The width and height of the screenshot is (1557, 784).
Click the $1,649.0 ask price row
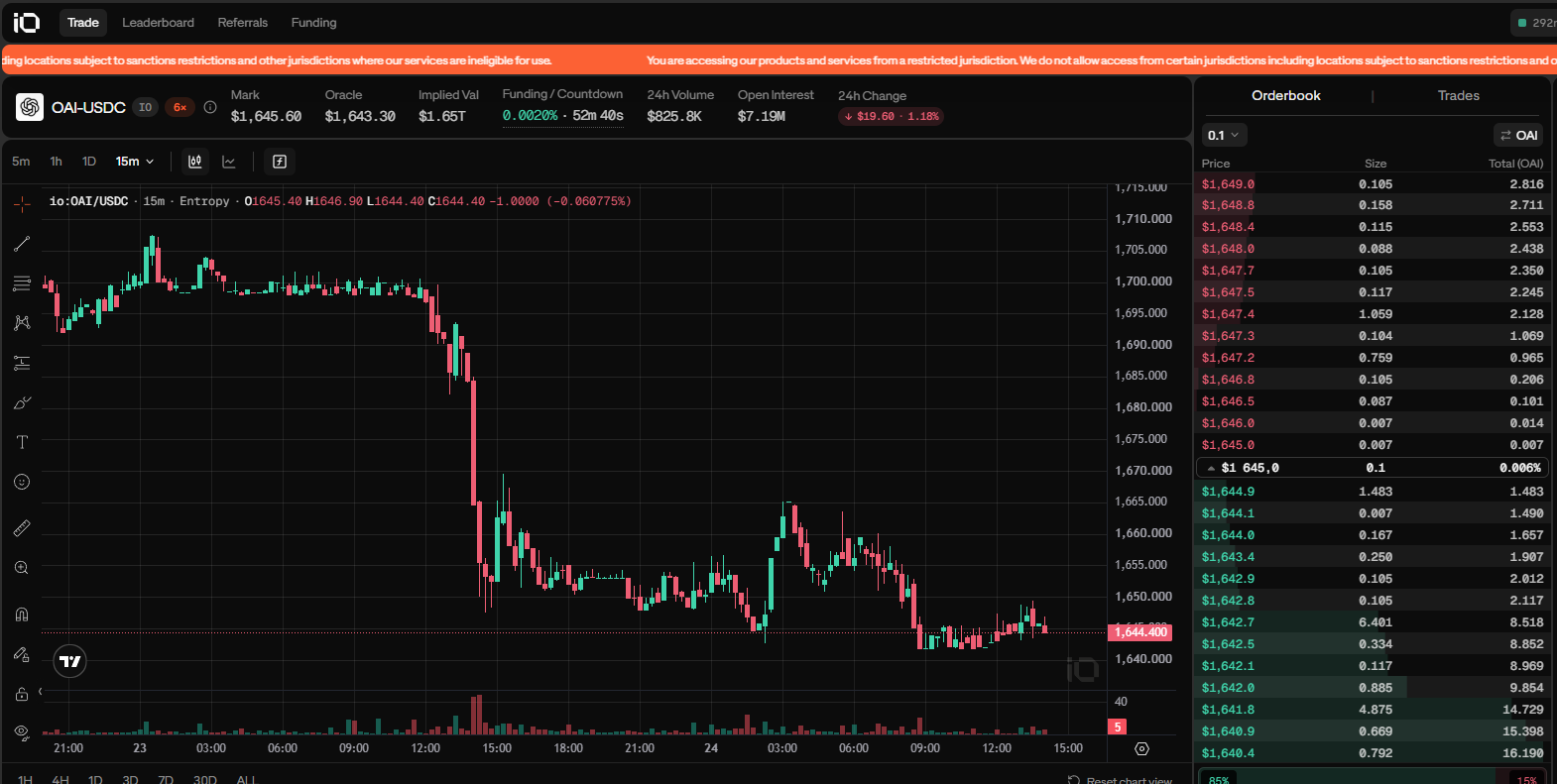click(x=1373, y=184)
